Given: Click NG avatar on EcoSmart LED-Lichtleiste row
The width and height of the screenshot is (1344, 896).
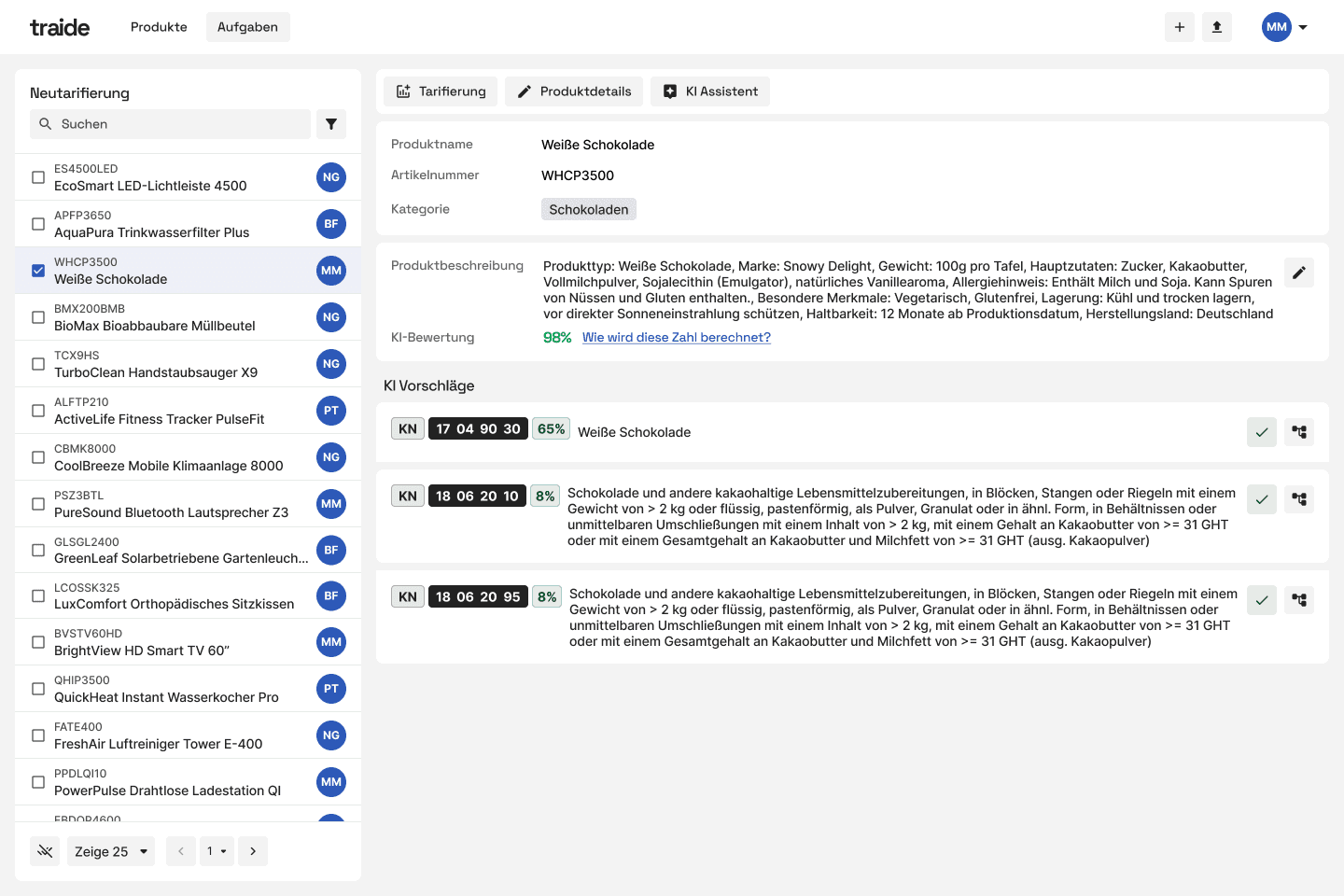Looking at the screenshot, I should tap(331, 177).
